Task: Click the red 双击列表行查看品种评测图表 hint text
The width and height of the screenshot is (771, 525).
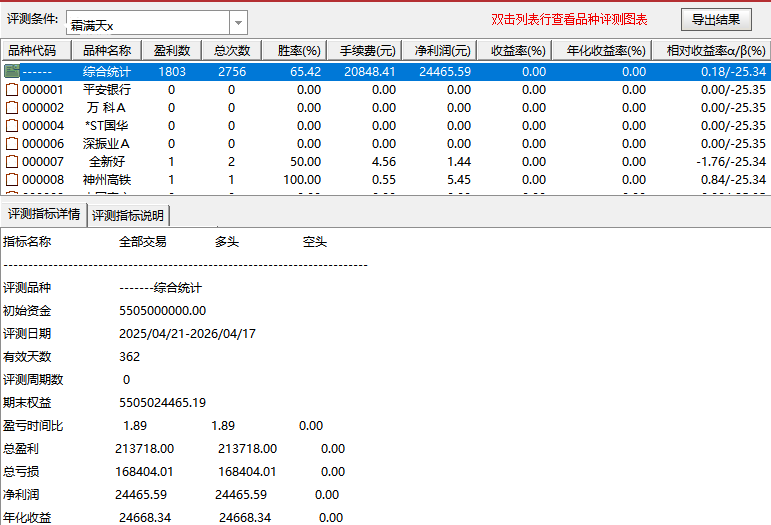Action: [x=569, y=20]
